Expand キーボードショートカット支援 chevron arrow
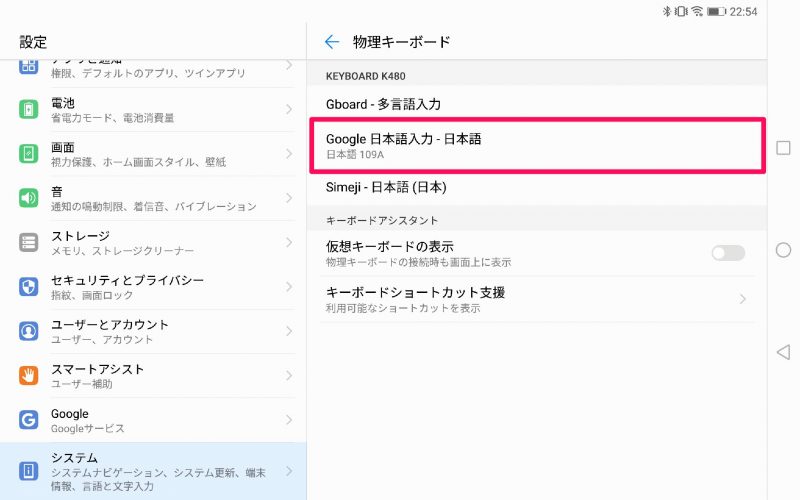The image size is (800, 500). (x=743, y=299)
